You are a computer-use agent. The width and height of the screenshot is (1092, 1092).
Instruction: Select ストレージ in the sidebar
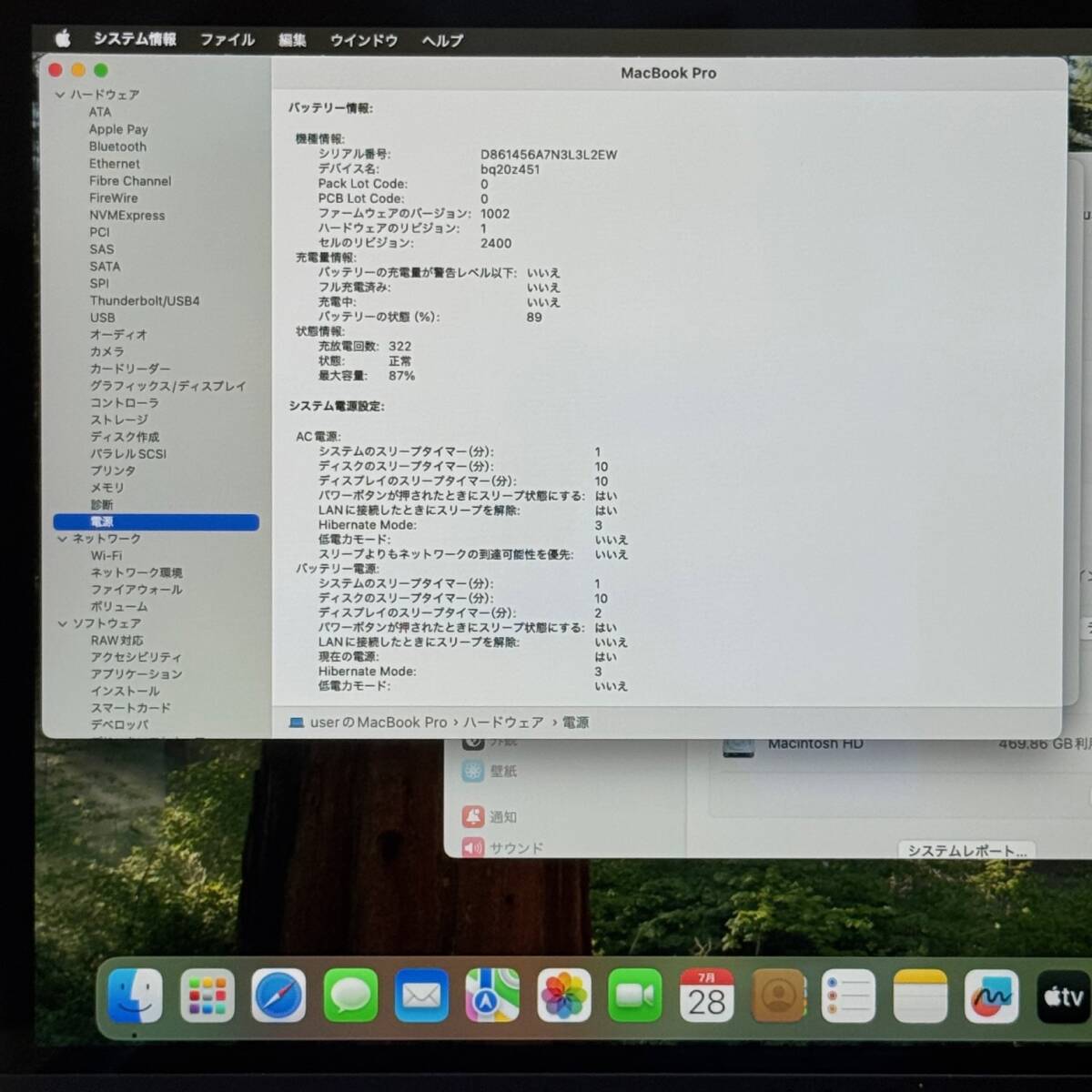click(119, 420)
